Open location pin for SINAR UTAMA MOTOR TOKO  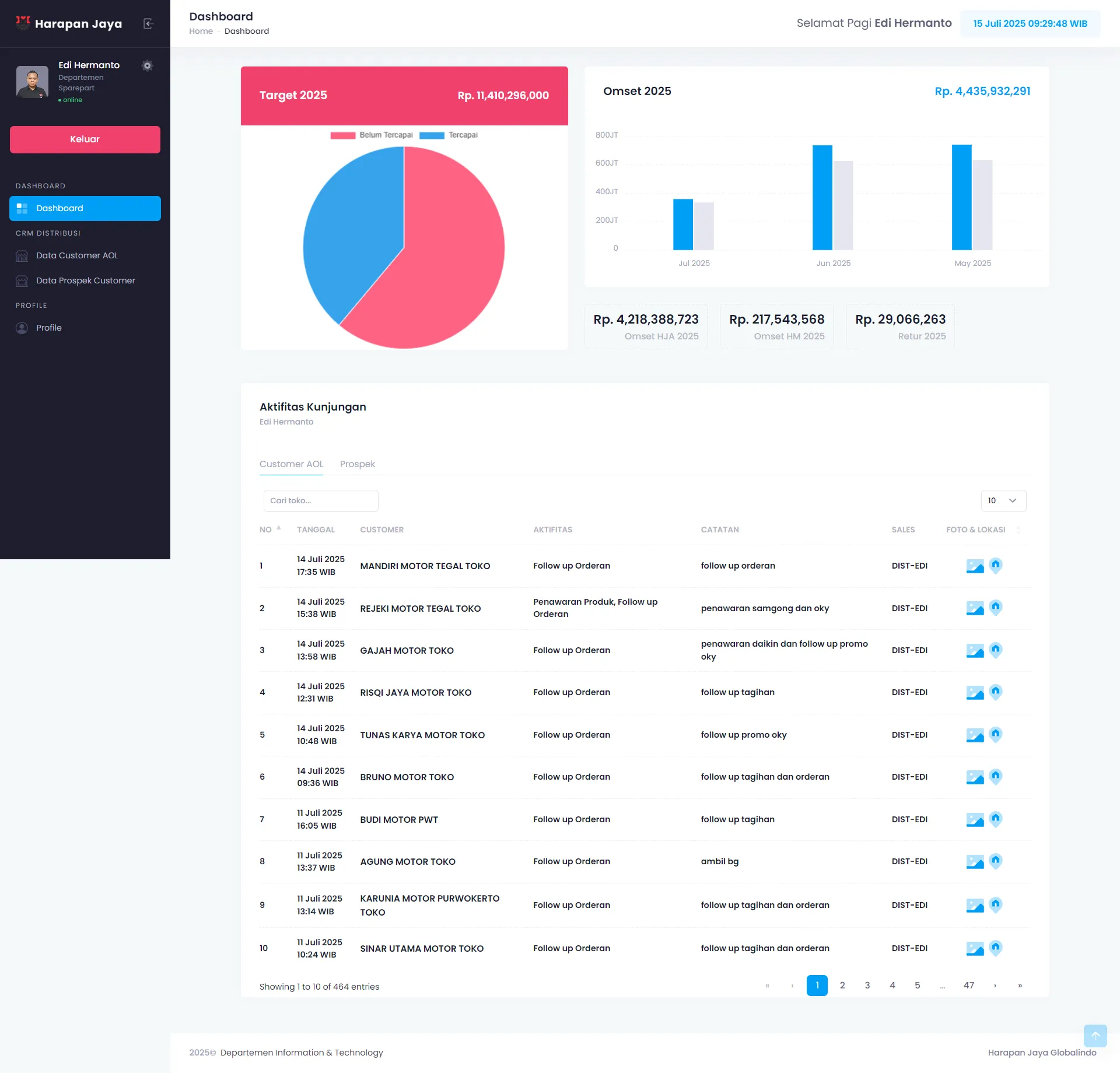coord(996,948)
